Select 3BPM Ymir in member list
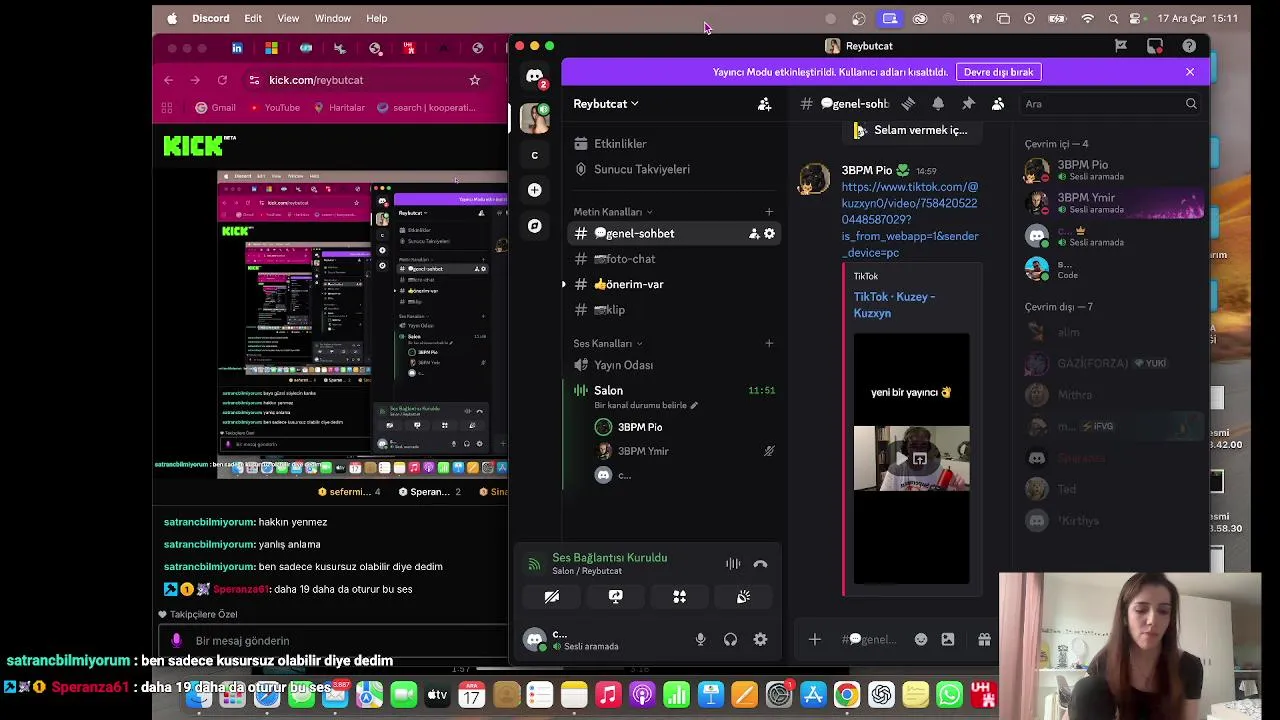Screen dimensions: 1280x720 coord(1113,203)
